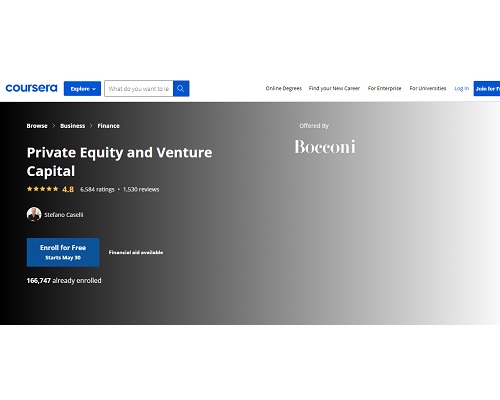500x400 pixels.
Task: Open the Finance breadcrumb
Action: tap(109, 126)
